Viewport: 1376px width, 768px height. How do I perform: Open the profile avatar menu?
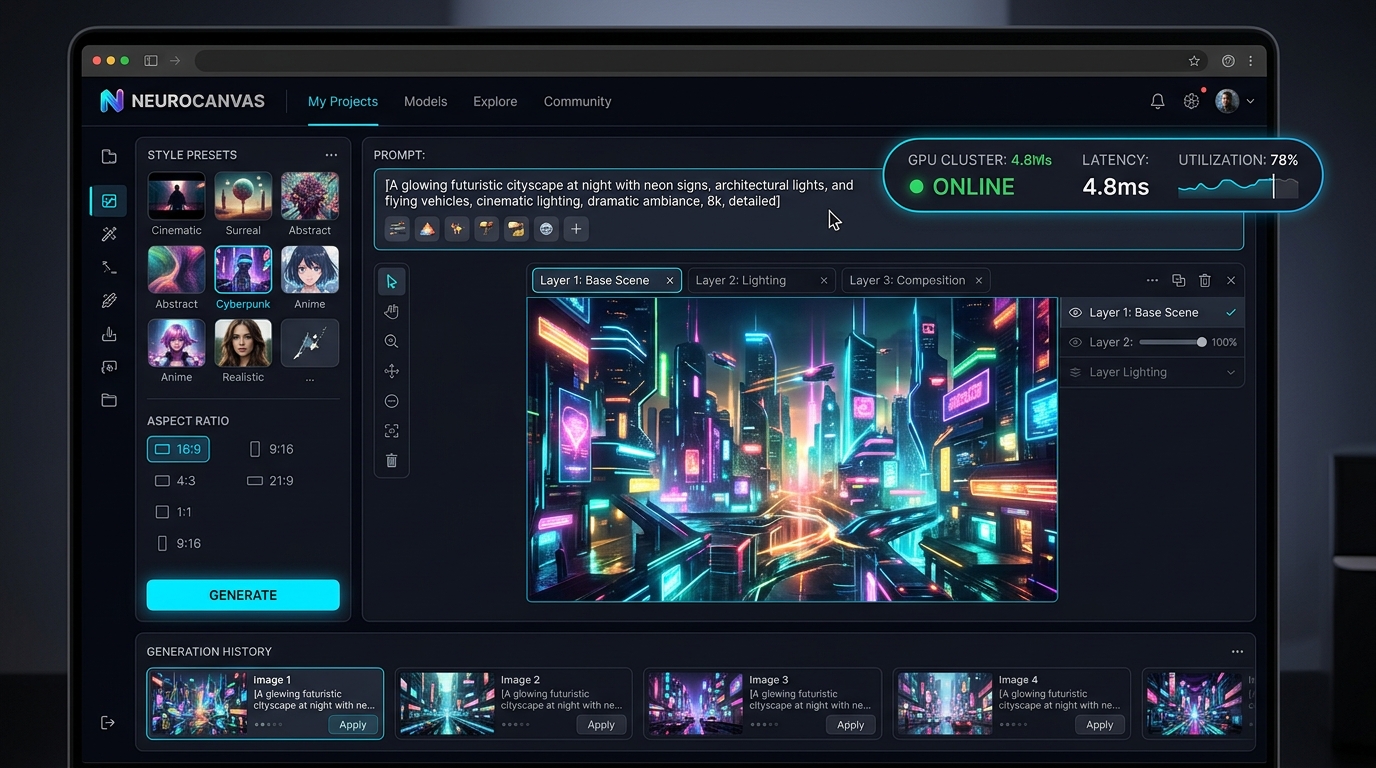coord(1235,101)
